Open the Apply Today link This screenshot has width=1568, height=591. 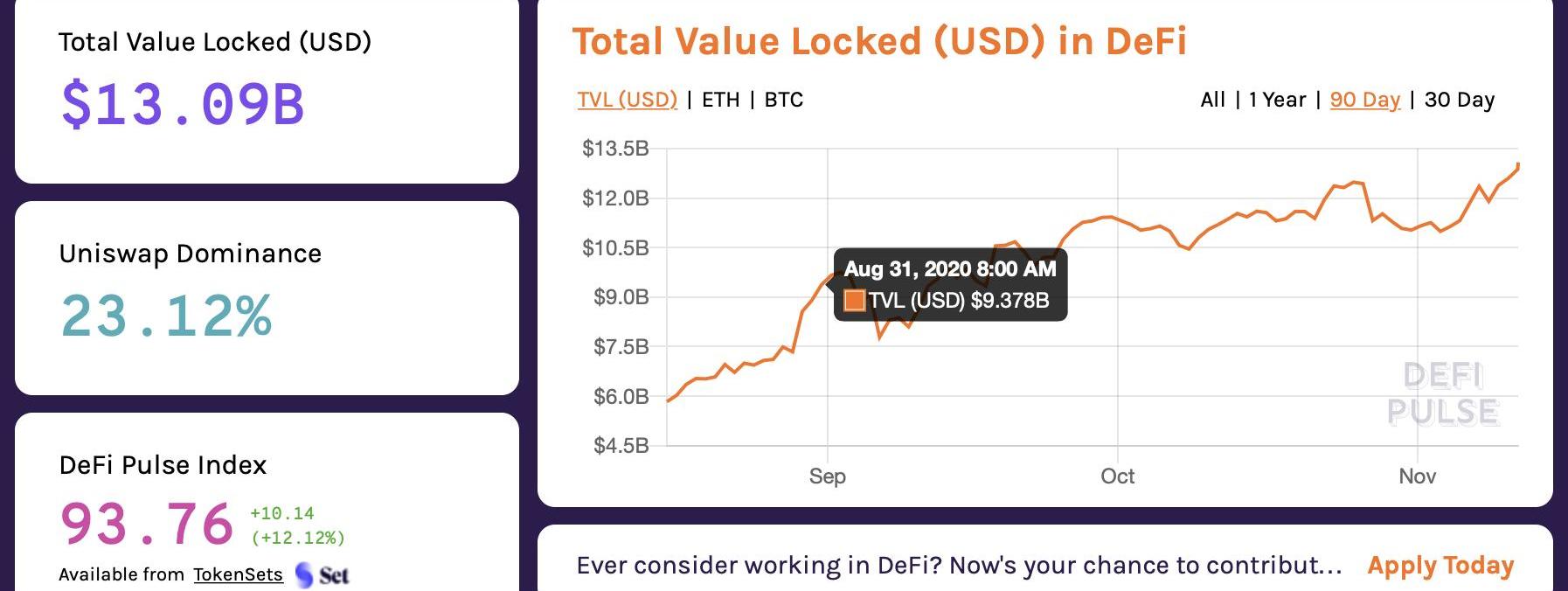(1440, 566)
